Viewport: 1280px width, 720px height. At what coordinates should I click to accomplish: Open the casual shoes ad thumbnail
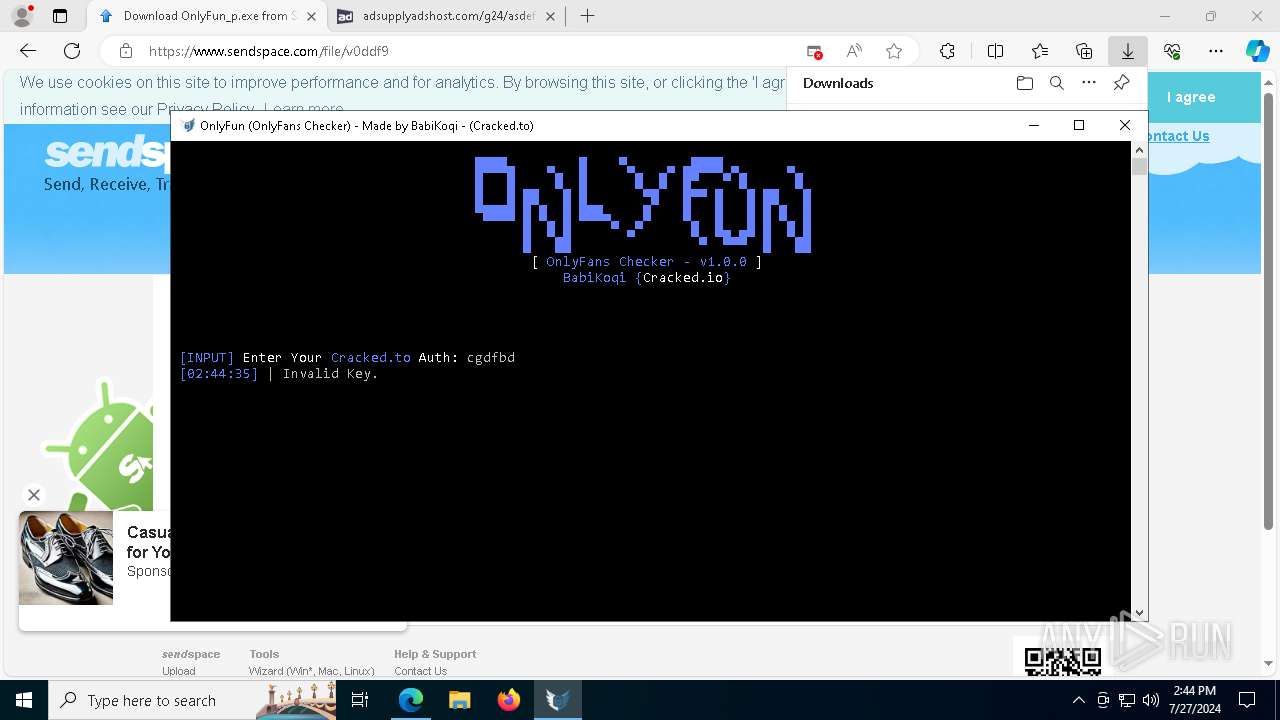[x=66, y=558]
